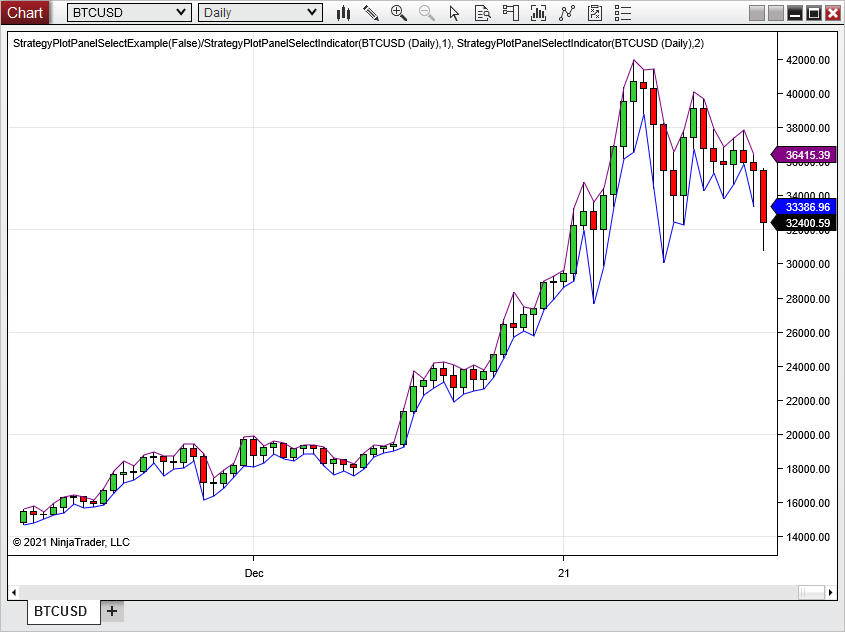845x632 pixels.
Task: Click the 21 date axis label
Action: [564, 573]
